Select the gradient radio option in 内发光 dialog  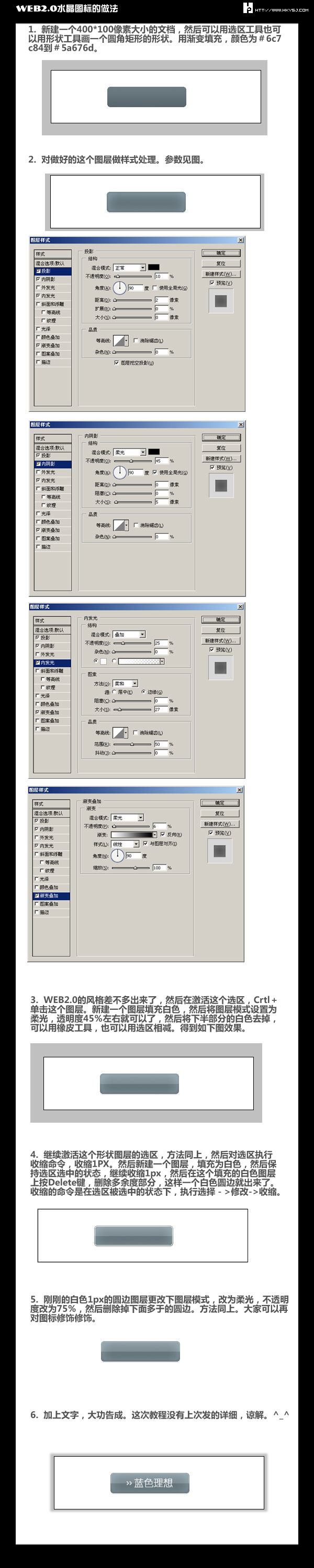pyautogui.click(x=114, y=661)
